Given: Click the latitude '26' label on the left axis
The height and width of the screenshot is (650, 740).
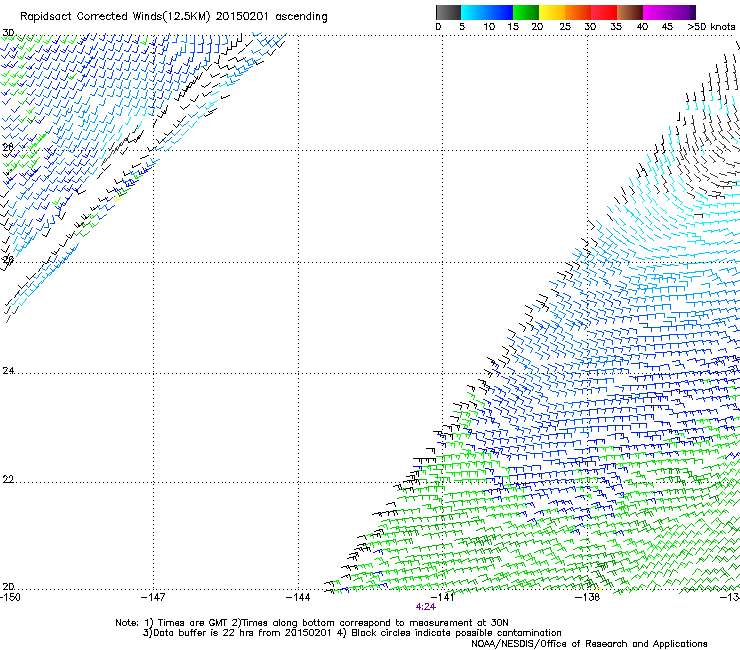Looking at the screenshot, I should coord(8,260).
